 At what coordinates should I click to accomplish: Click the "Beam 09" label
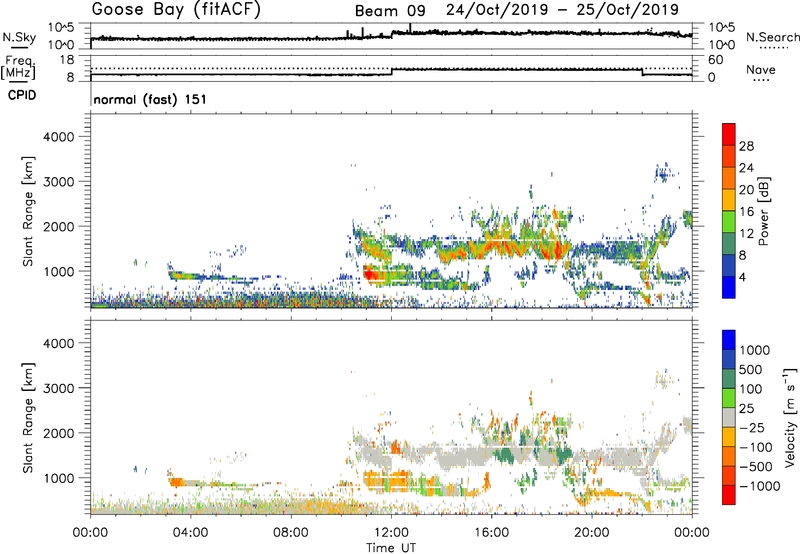click(x=390, y=11)
